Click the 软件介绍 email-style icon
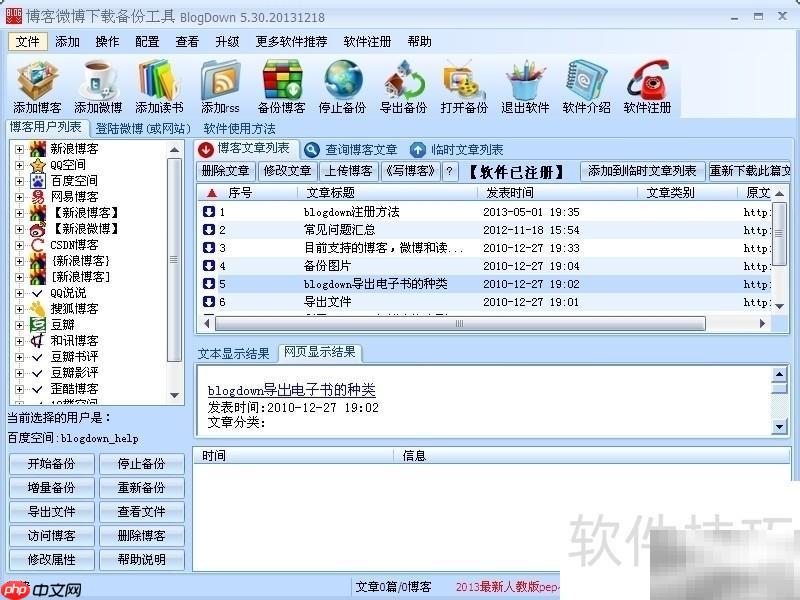Viewport: 800px width, 600px height. (585, 80)
